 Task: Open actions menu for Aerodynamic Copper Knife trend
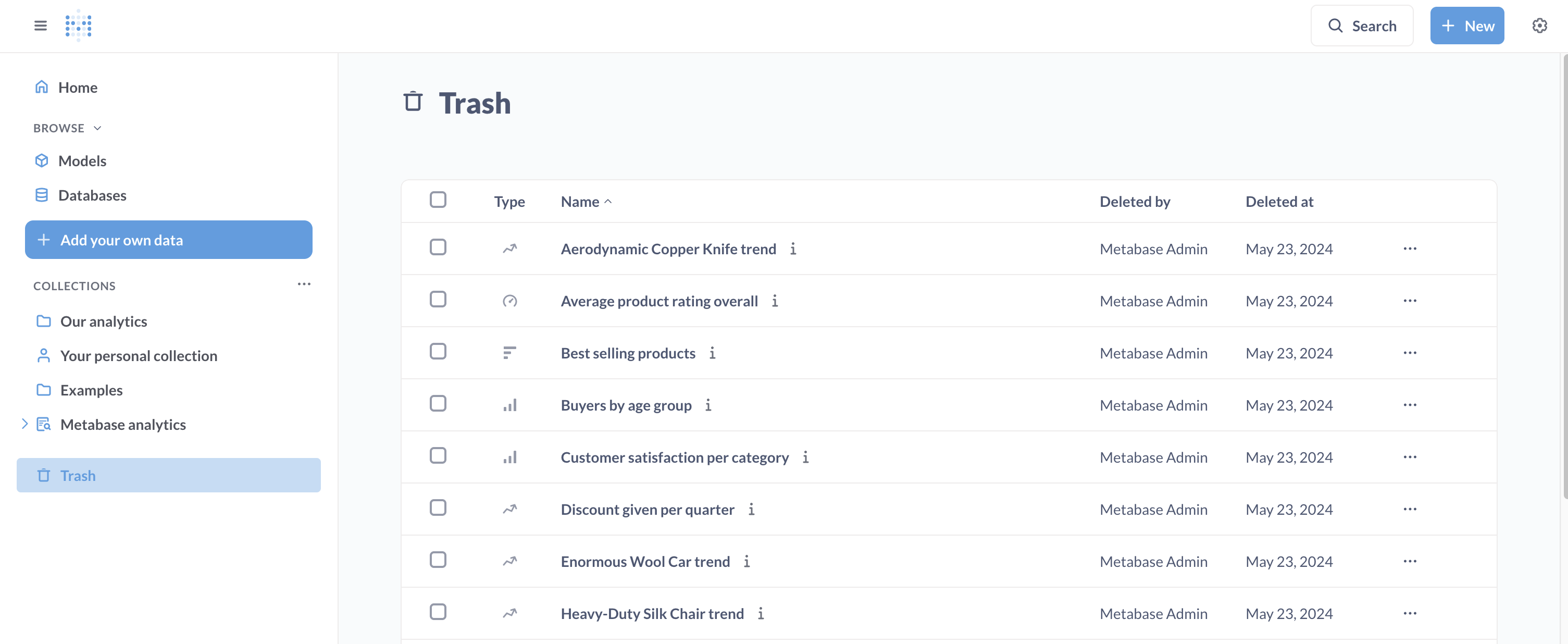coord(1410,249)
